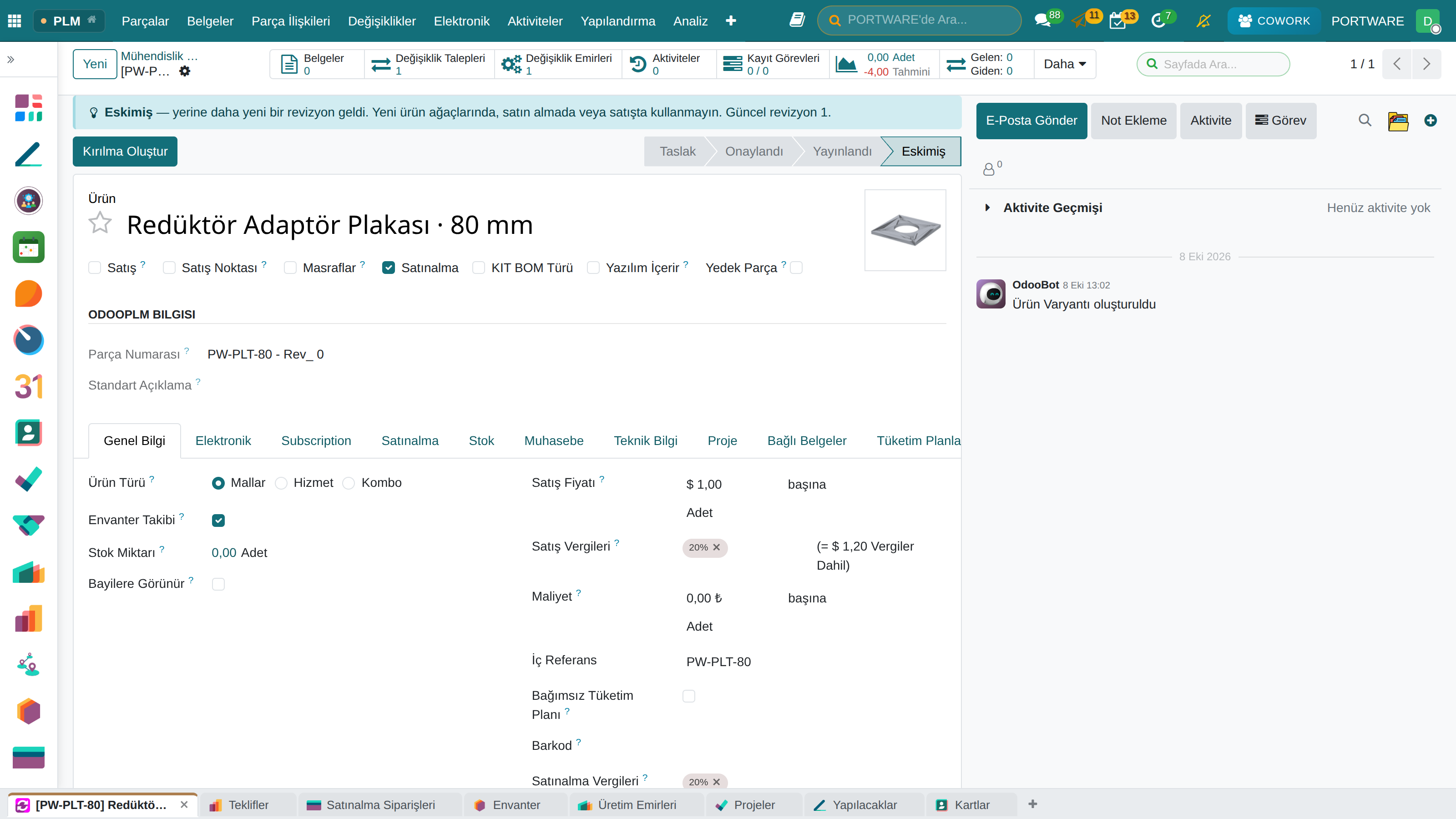Open calendar tasks icon with 13 badge
The height and width of the screenshot is (819, 1456).
(x=1117, y=21)
